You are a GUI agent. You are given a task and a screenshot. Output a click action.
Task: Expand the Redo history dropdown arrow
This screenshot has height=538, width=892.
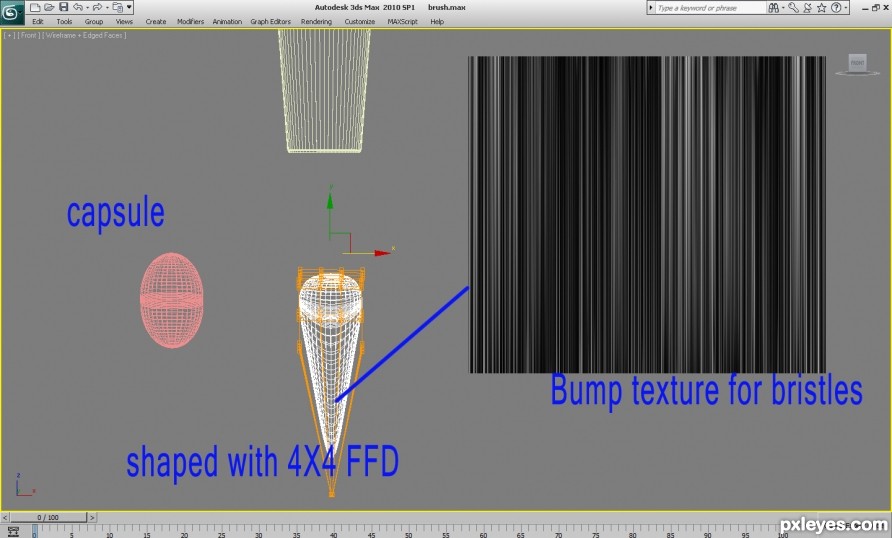coord(106,7)
